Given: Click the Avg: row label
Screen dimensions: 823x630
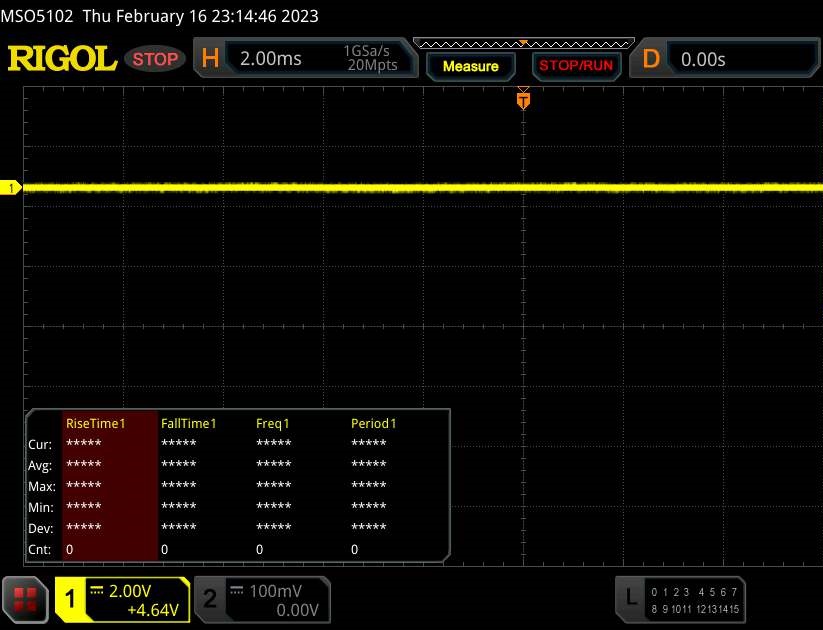Looking at the screenshot, I should coord(40,466).
